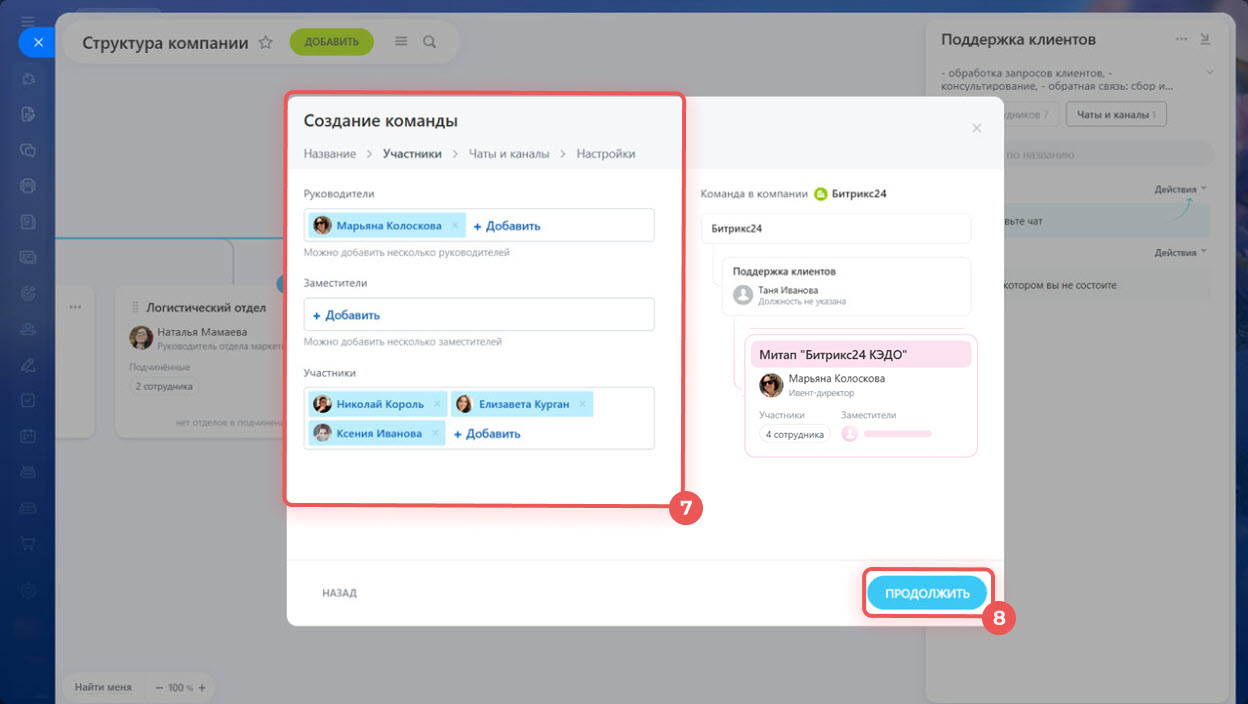Image resolution: width=1248 pixels, height=704 pixels.
Task: Click Таня Иванова avatar placeholder in preview
Action: coord(743,295)
